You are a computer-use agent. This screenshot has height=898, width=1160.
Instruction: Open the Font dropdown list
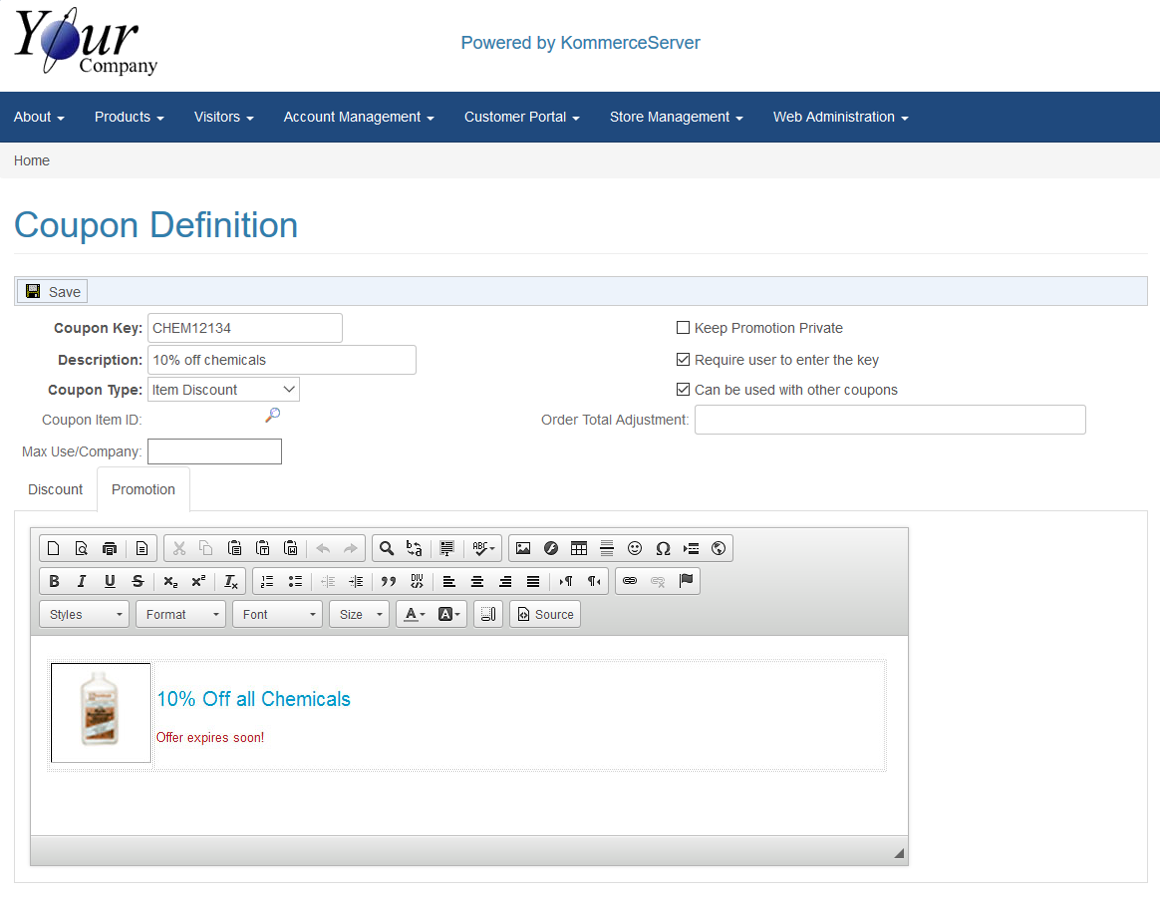[x=277, y=614]
